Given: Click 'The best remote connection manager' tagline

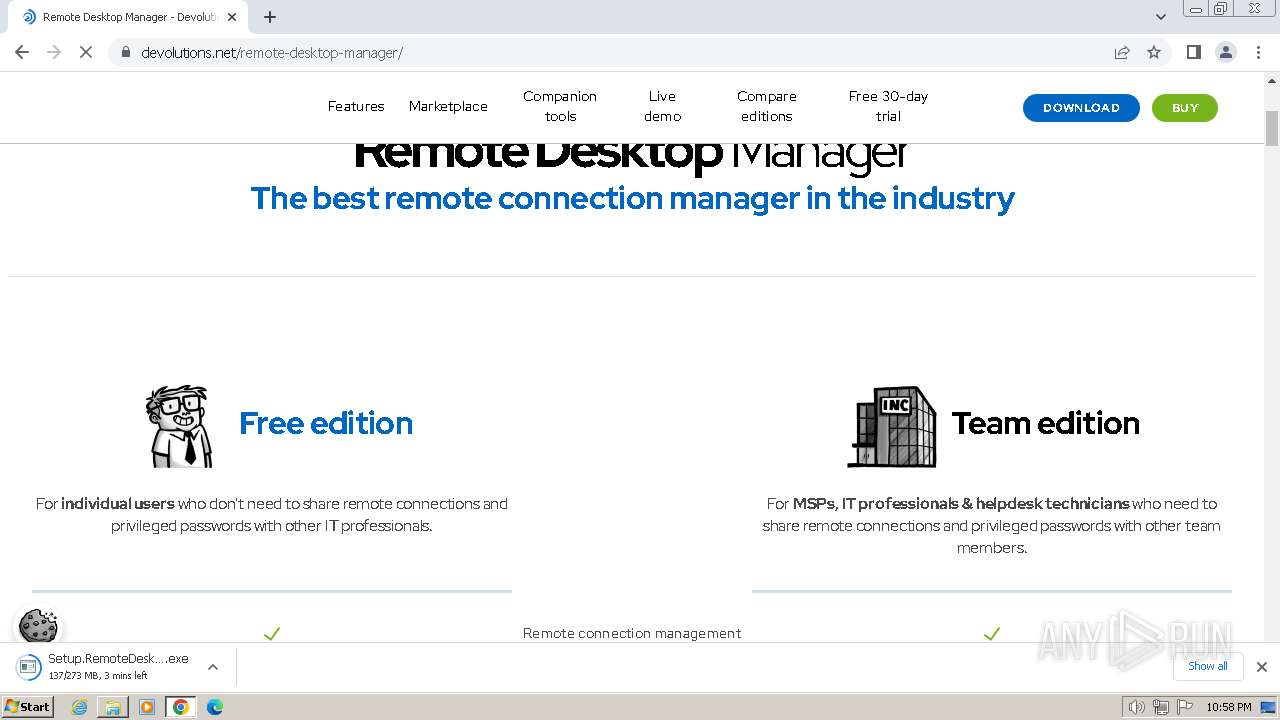Looking at the screenshot, I should point(632,198).
